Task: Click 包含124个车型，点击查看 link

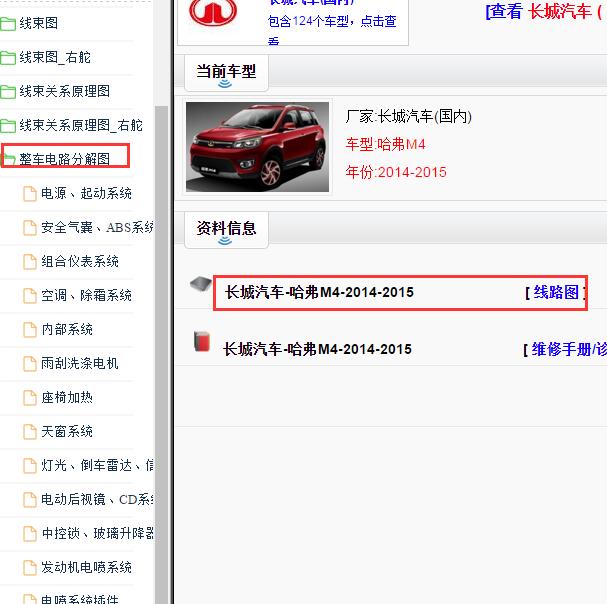Action: point(332,29)
